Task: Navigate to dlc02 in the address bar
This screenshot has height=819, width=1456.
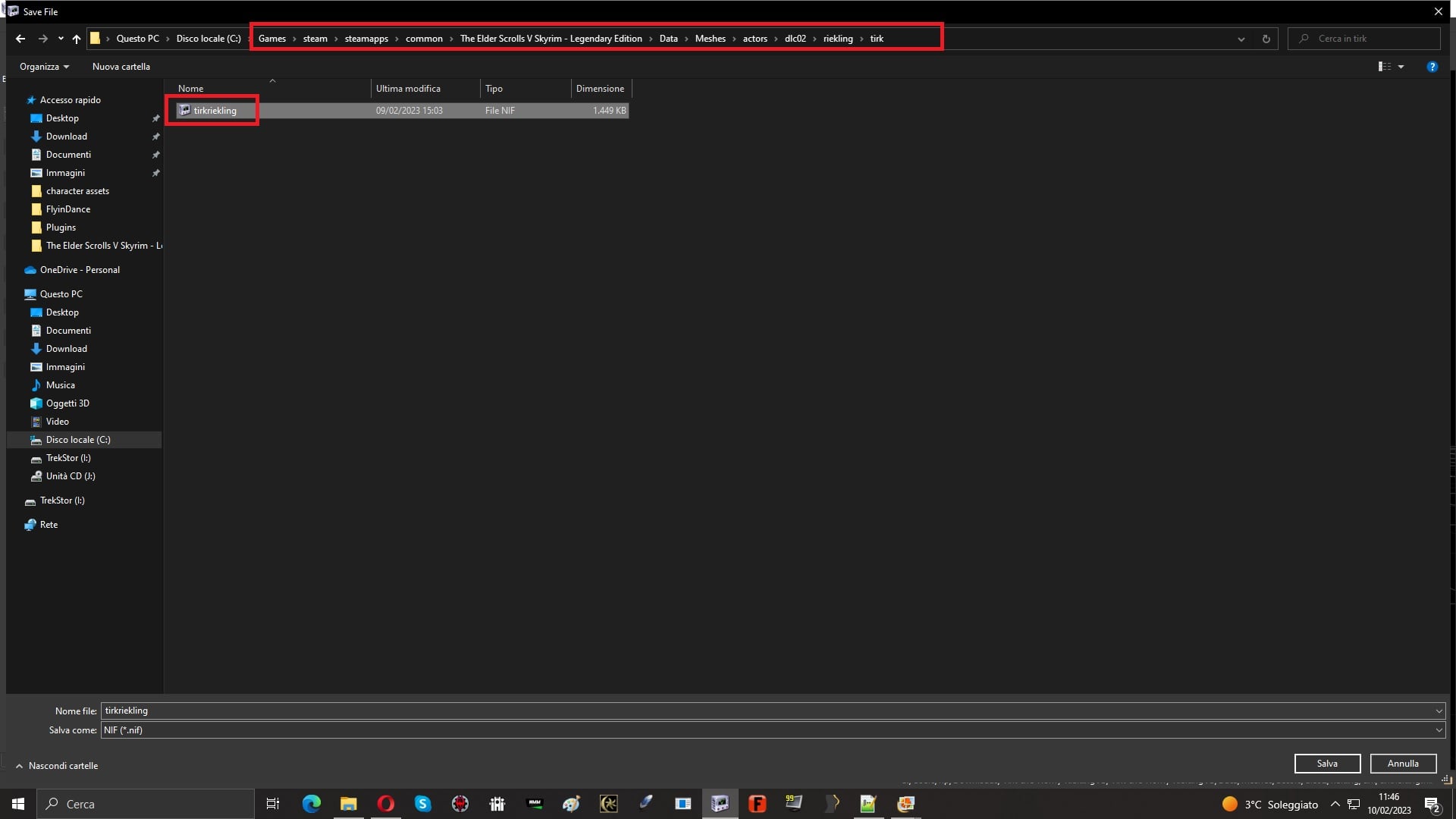Action: tap(795, 39)
